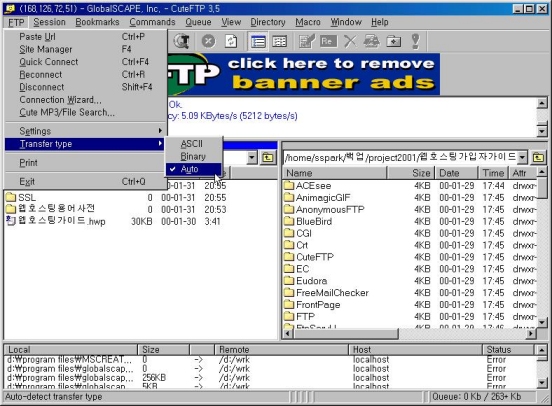Select the Exit menu entry

84,182
